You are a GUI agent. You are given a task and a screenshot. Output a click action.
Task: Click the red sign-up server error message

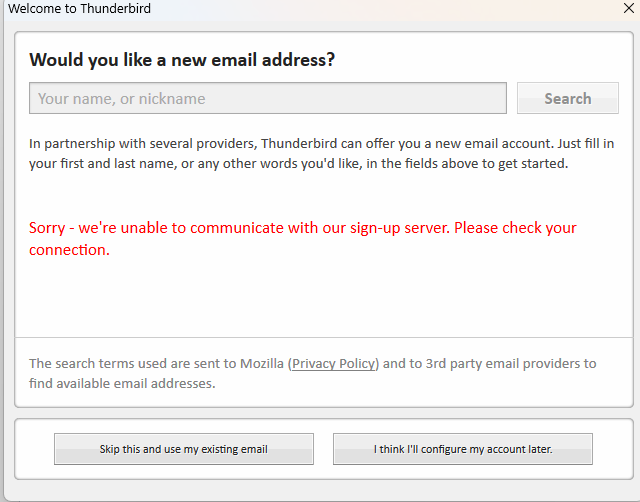tap(302, 228)
